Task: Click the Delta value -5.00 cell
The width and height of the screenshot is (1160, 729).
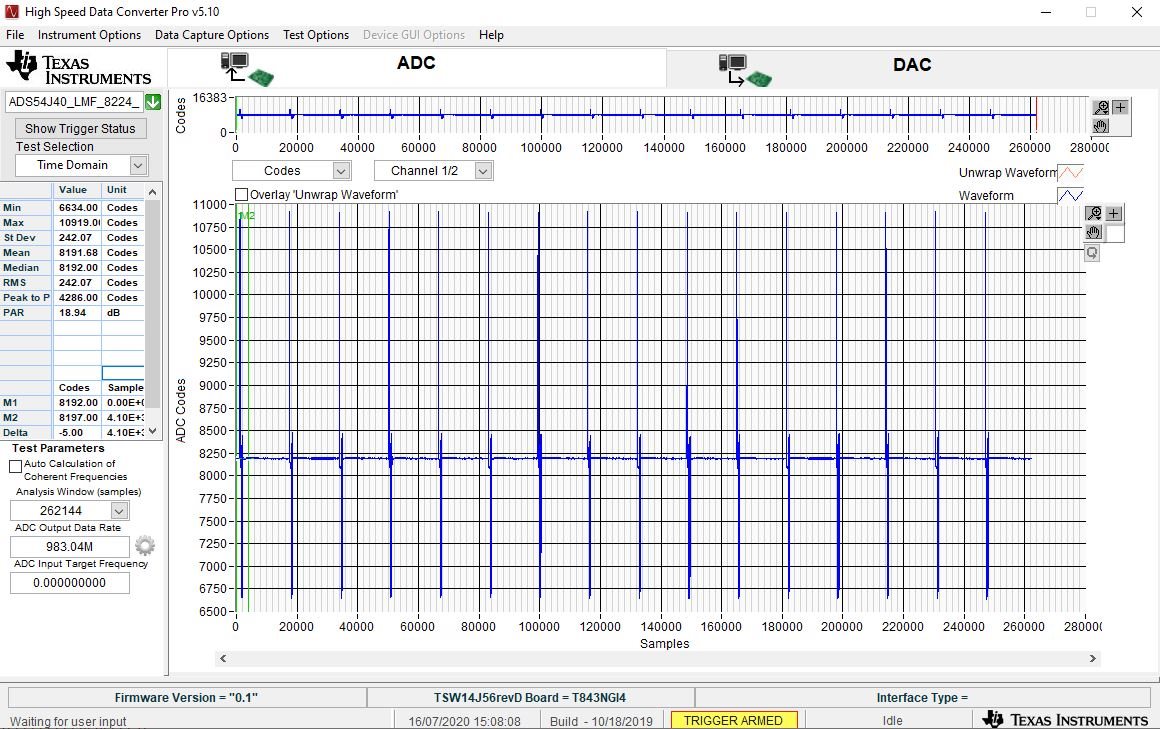Action: (x=77, y=433)
